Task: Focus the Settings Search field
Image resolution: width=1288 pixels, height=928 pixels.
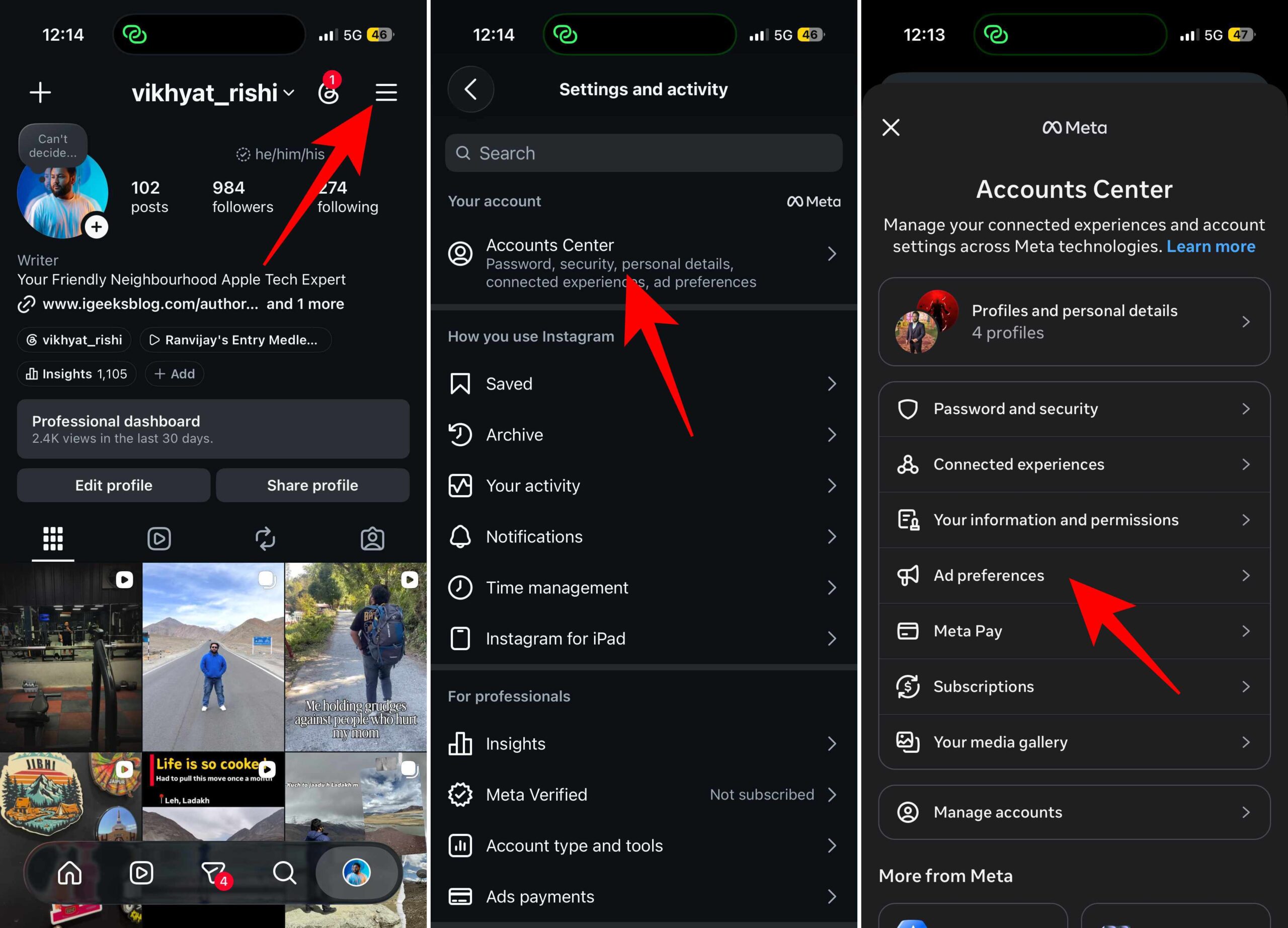Action: 643,153
